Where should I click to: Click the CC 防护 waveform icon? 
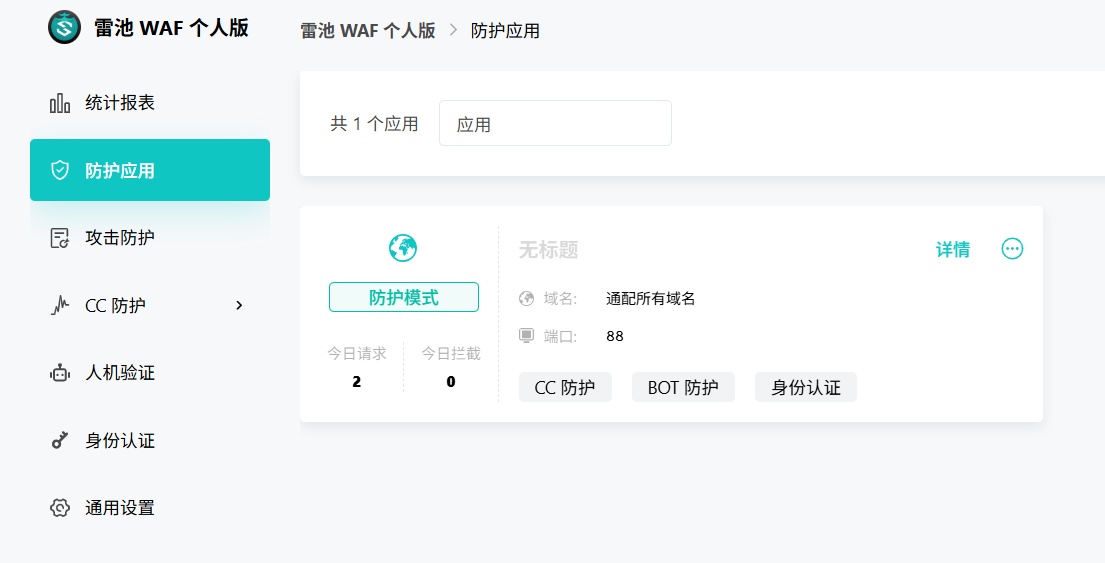coord(60,305)
